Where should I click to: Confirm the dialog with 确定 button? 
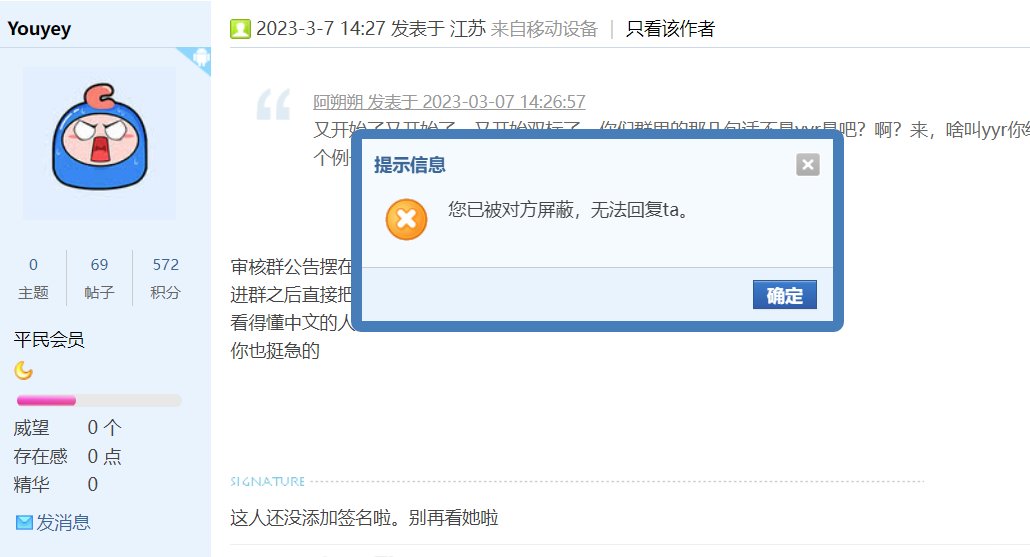(x=784, y=295)
